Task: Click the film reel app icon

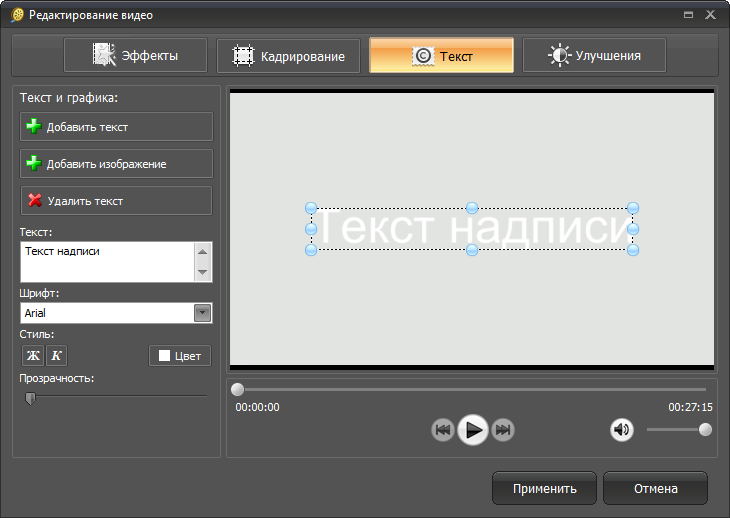Action: [x=17, y=15]
